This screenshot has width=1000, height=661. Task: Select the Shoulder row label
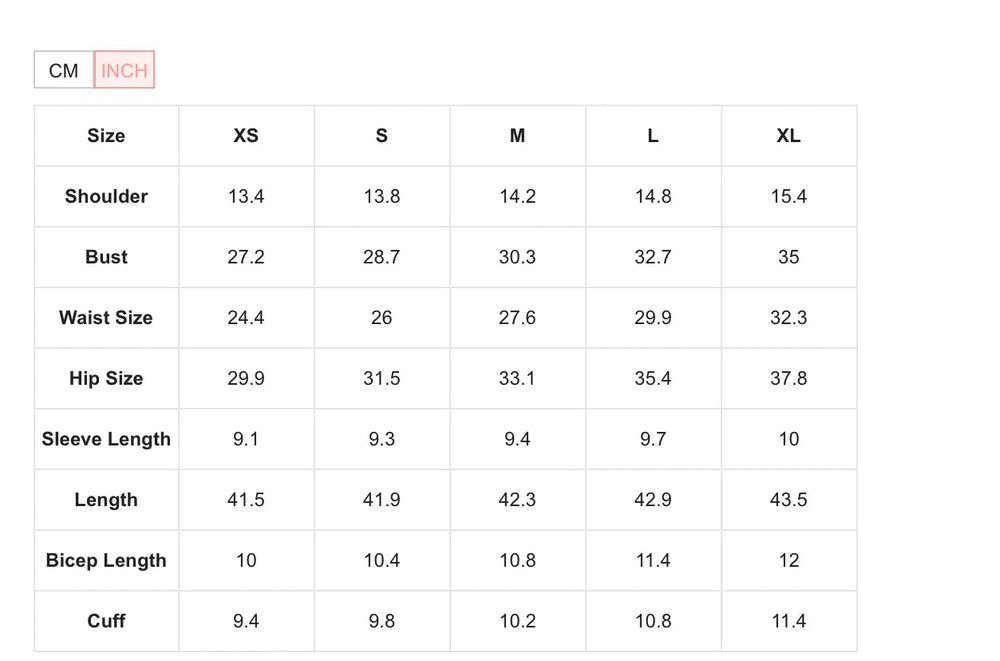point(106,196)
